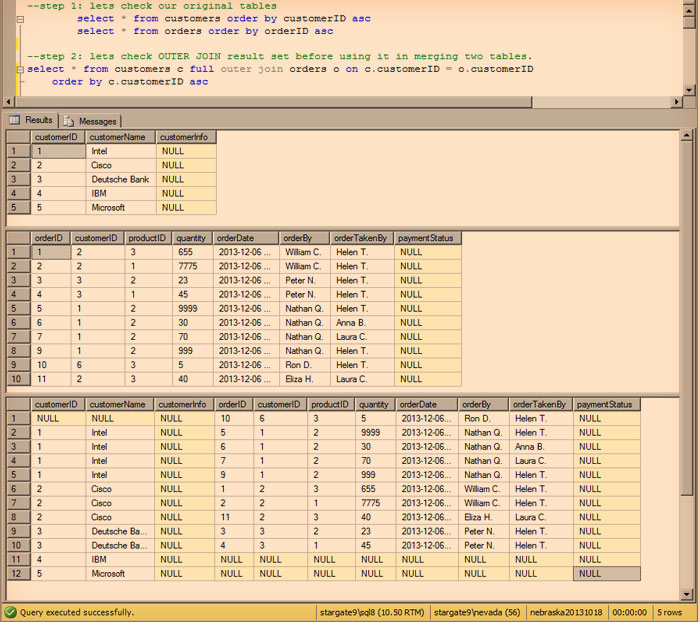The image size is (700, 622).
Task: Click the orderDate header in the orders grid
Action: click(x=246, y=238)
